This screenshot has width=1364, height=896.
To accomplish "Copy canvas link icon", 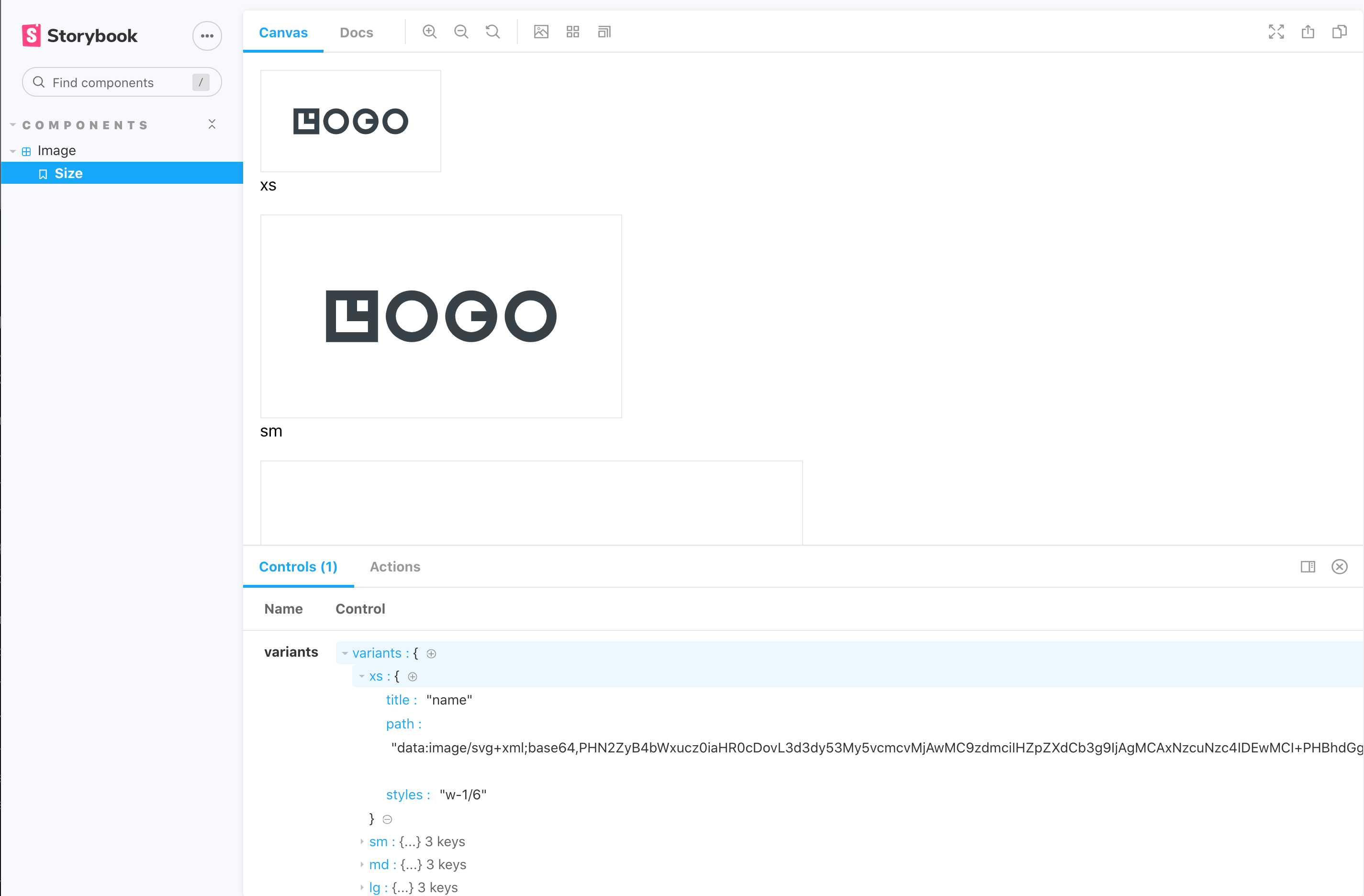I will [1339, 32].
